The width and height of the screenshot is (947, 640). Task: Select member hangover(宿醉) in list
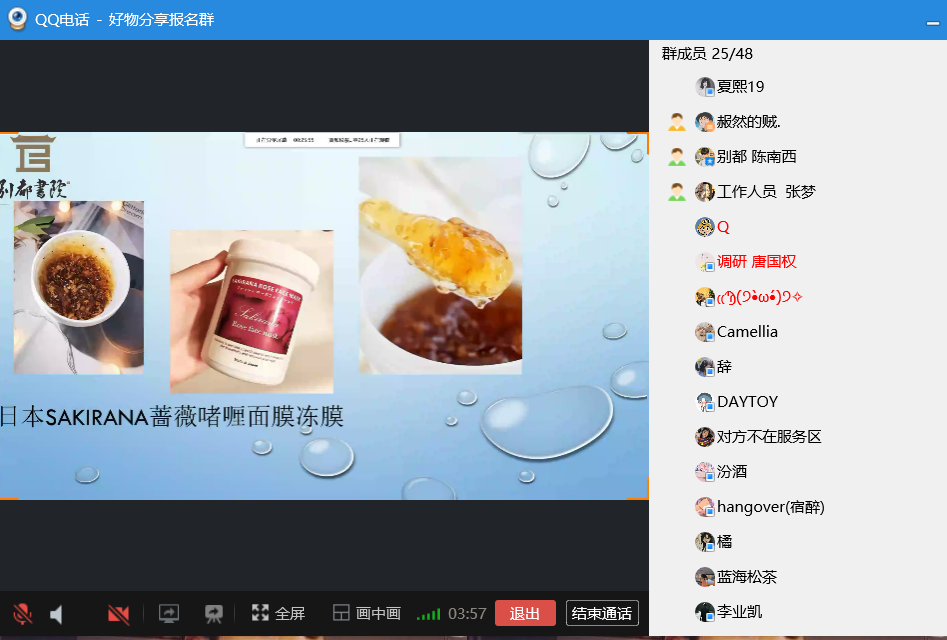coord(769,507)
